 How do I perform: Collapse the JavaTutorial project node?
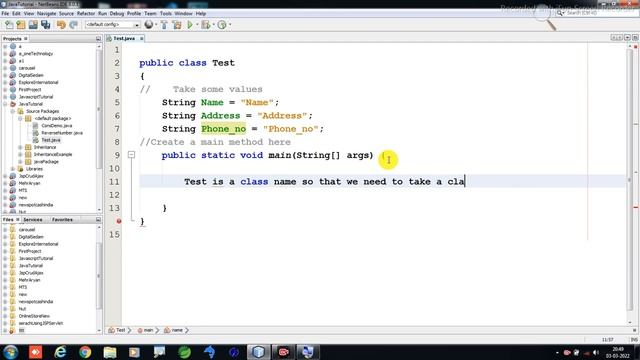click(5, 104)
